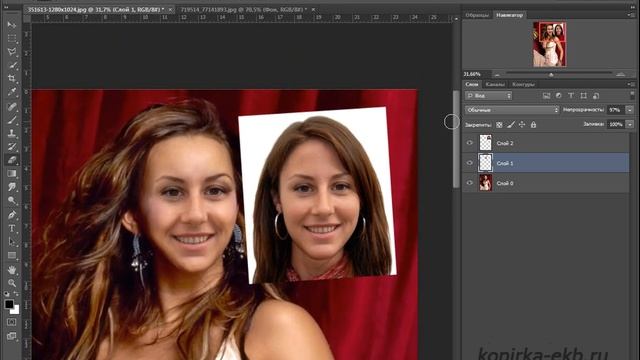The image size is (640, 360).
Task: Open the Navigator panel menu
Action: 631,15
